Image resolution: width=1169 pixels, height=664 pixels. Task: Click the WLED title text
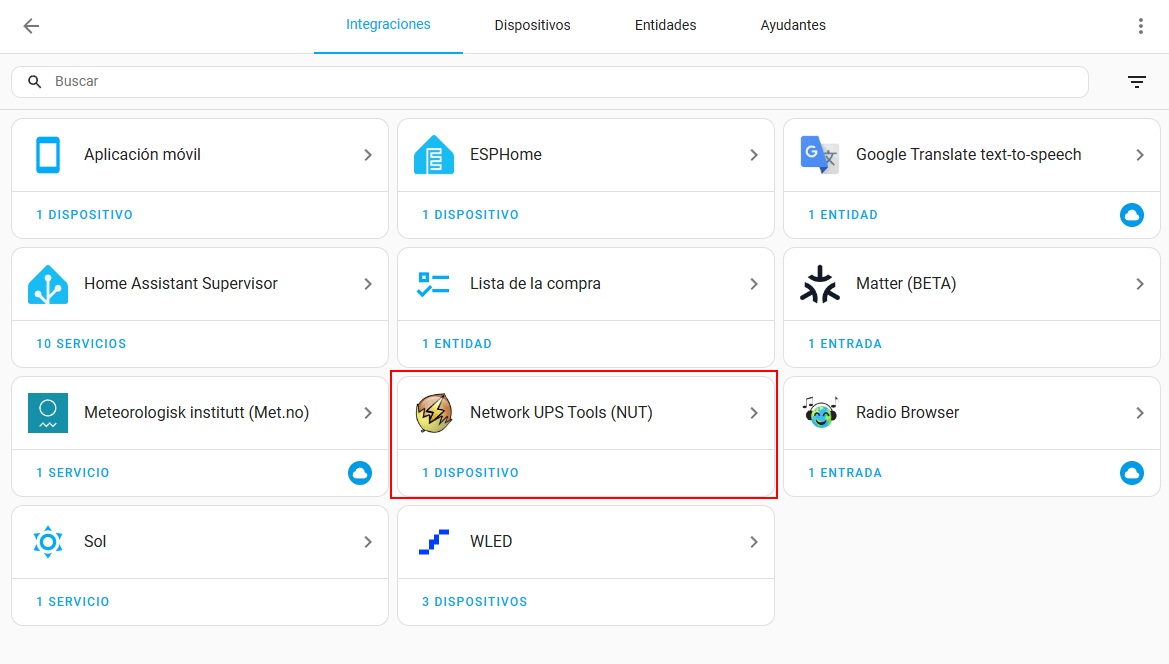[x=491, y=542]
